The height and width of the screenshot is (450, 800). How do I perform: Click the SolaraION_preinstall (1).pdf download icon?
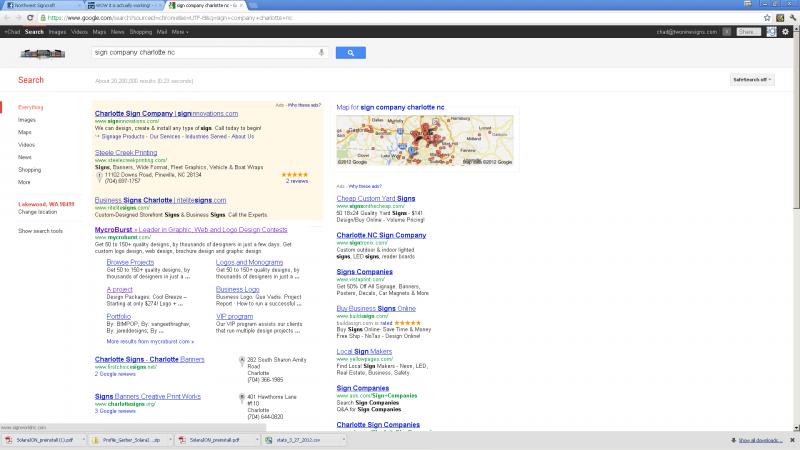[x=9, y=440]
